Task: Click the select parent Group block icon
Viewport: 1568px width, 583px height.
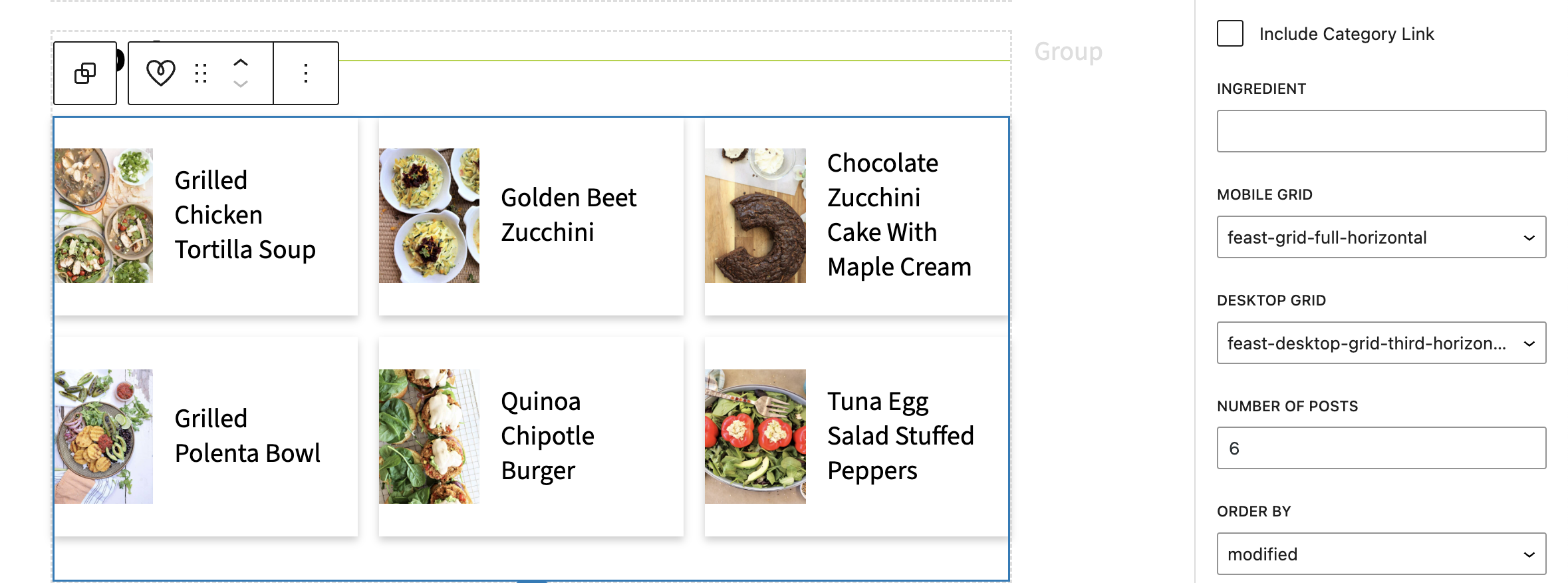Action: [85, 73]
